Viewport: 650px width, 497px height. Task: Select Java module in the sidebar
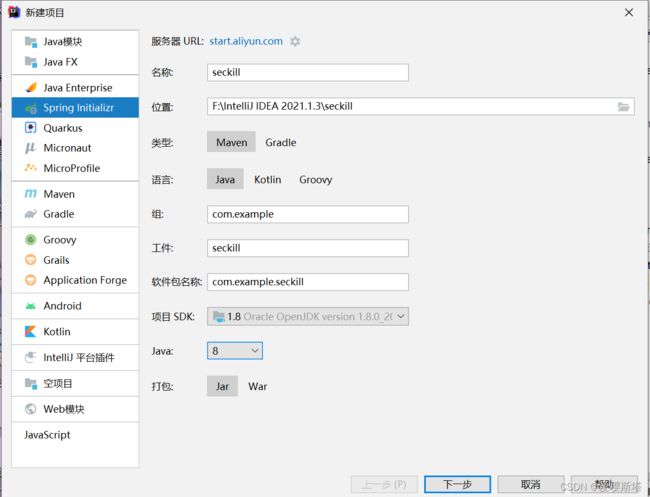coord(75,41)
